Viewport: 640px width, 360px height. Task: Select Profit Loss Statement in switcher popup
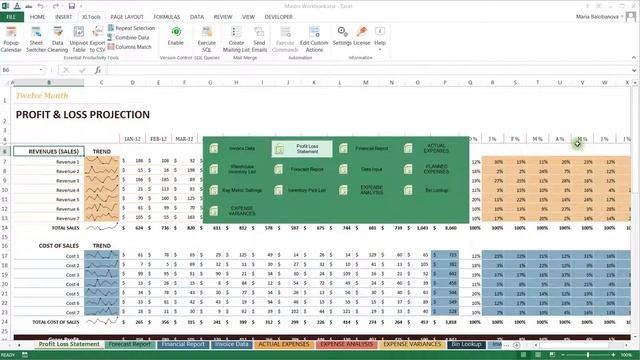pyautogui.click(x=302, y=149)
